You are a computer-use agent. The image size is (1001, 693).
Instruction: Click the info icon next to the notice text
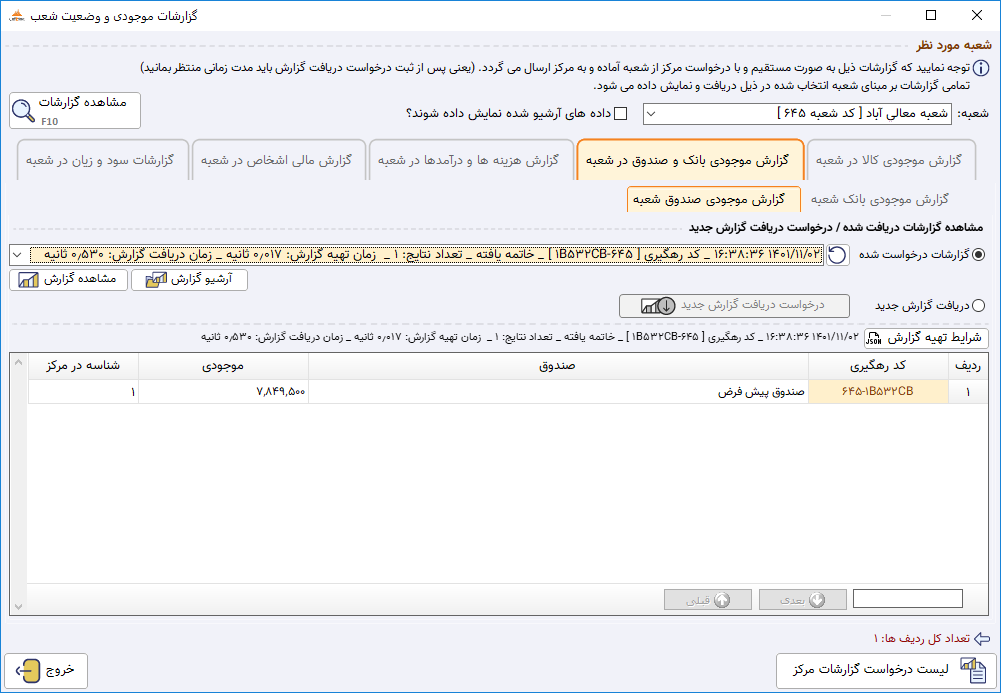pyautogui.click(x=981, y=68)
